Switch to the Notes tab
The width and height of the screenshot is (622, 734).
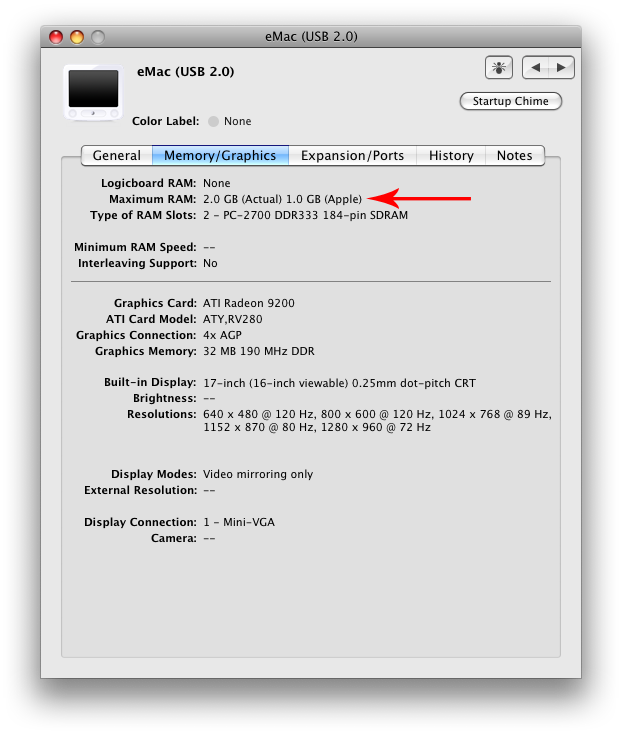click(x=514, y=155)
